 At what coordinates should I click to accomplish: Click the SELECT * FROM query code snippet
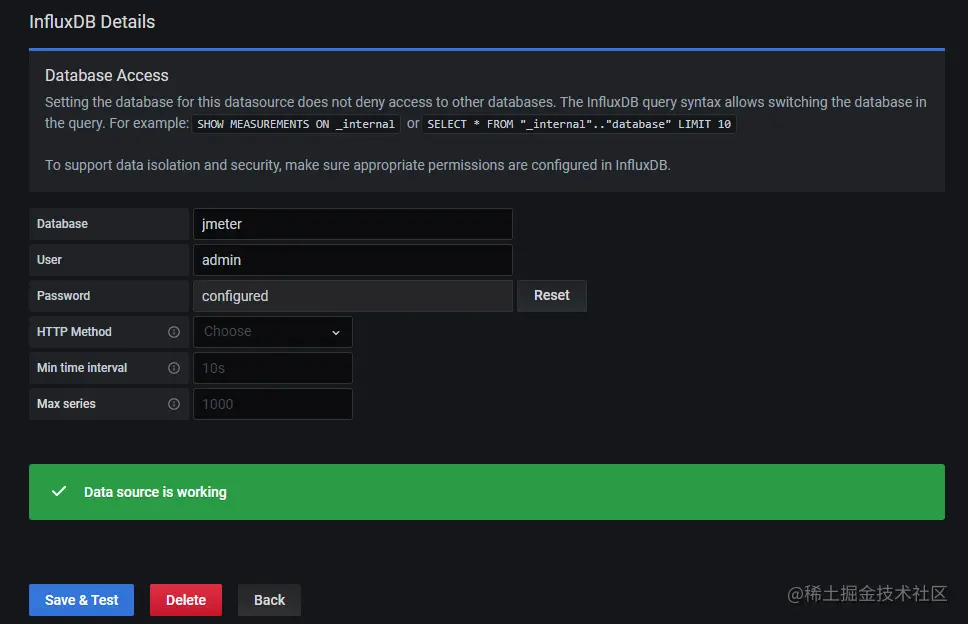(x=579, y=124)
